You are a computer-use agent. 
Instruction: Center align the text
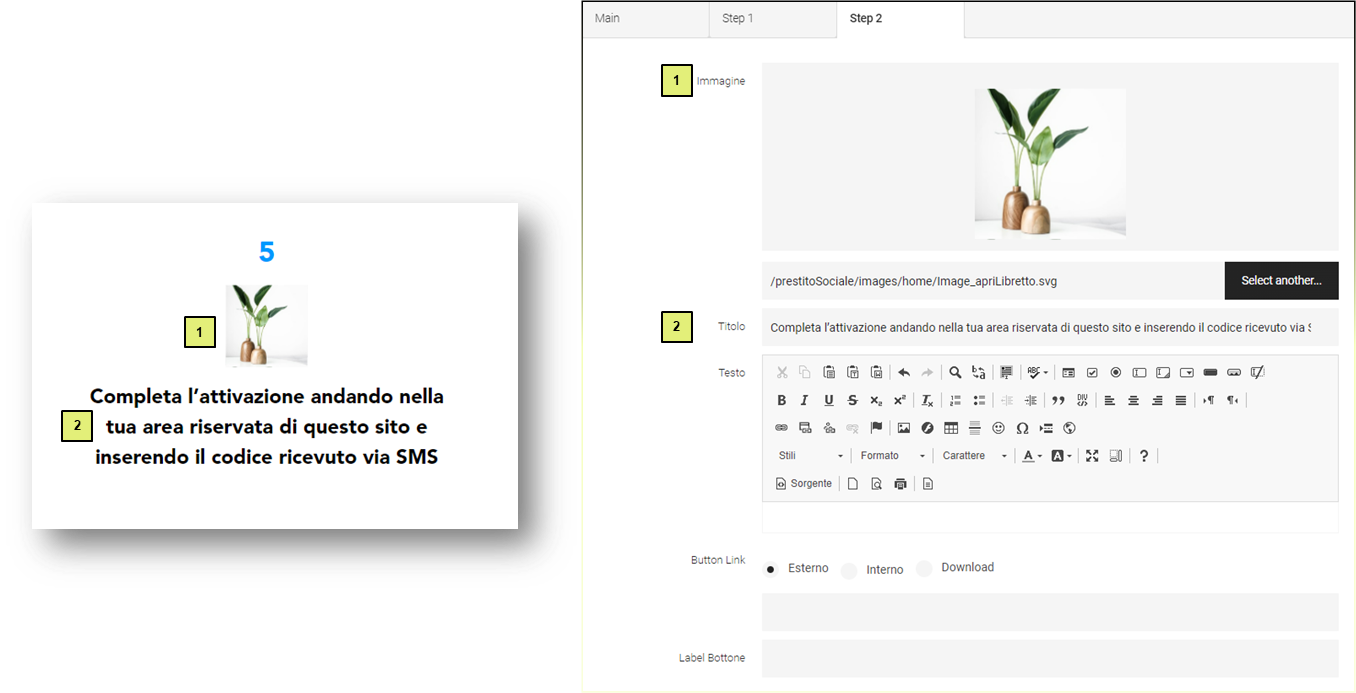pos(1133,400)
